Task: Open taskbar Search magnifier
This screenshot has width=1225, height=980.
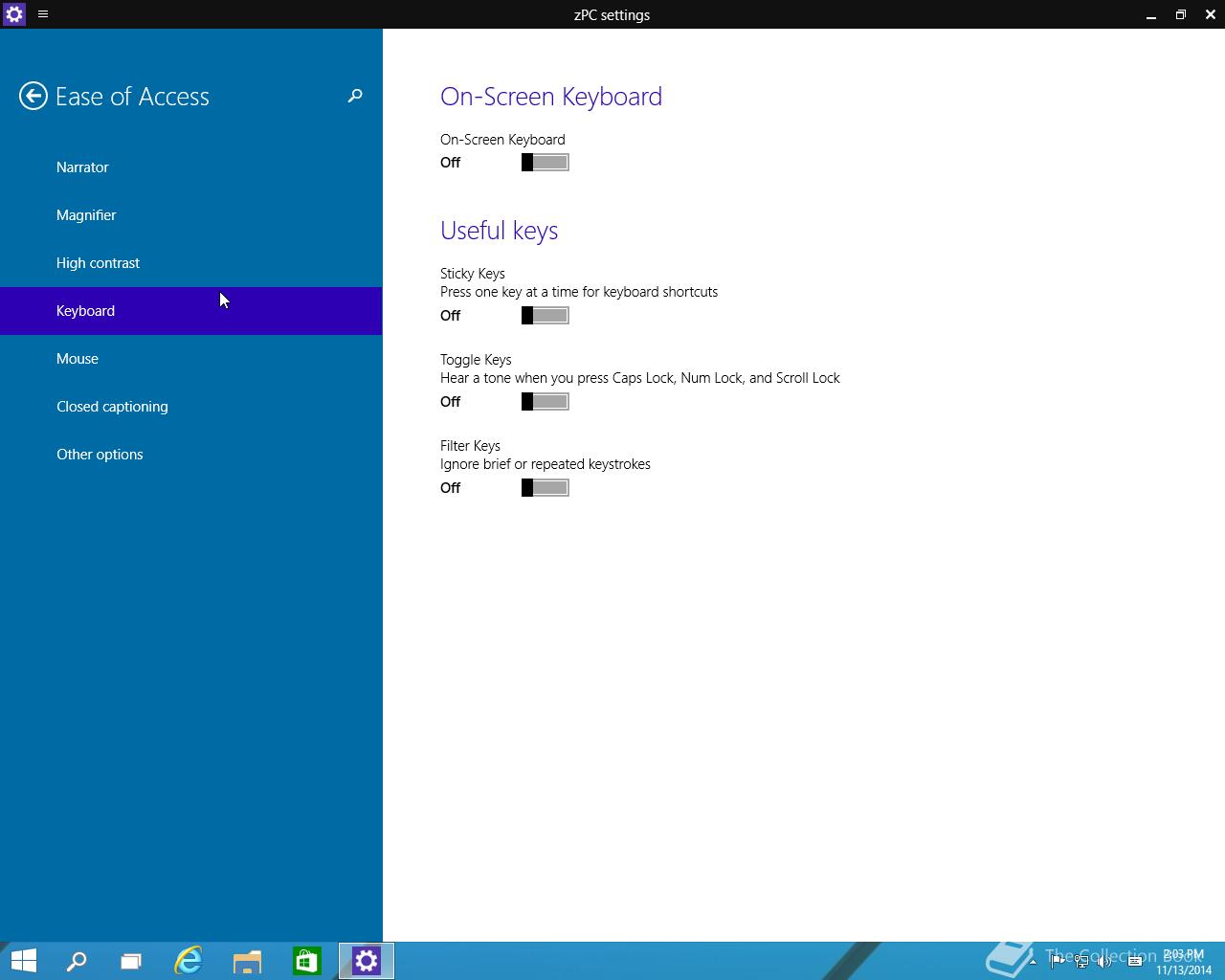Action: [x=77, y=961]
